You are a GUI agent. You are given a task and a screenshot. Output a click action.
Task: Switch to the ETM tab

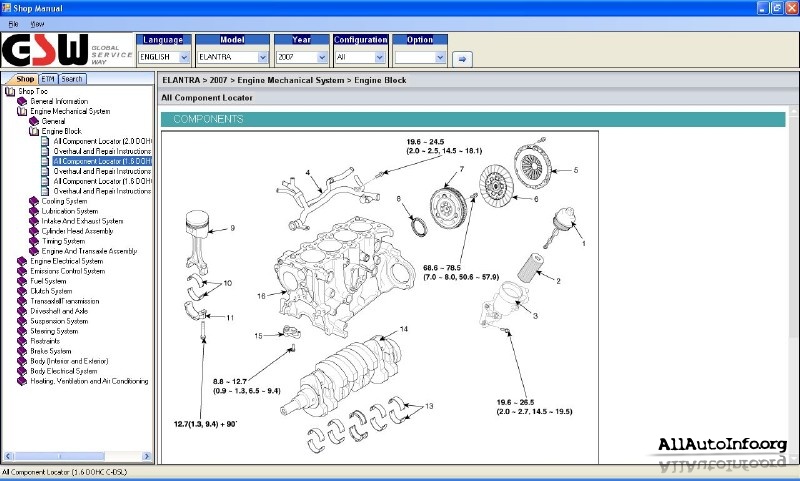(48, 79)
